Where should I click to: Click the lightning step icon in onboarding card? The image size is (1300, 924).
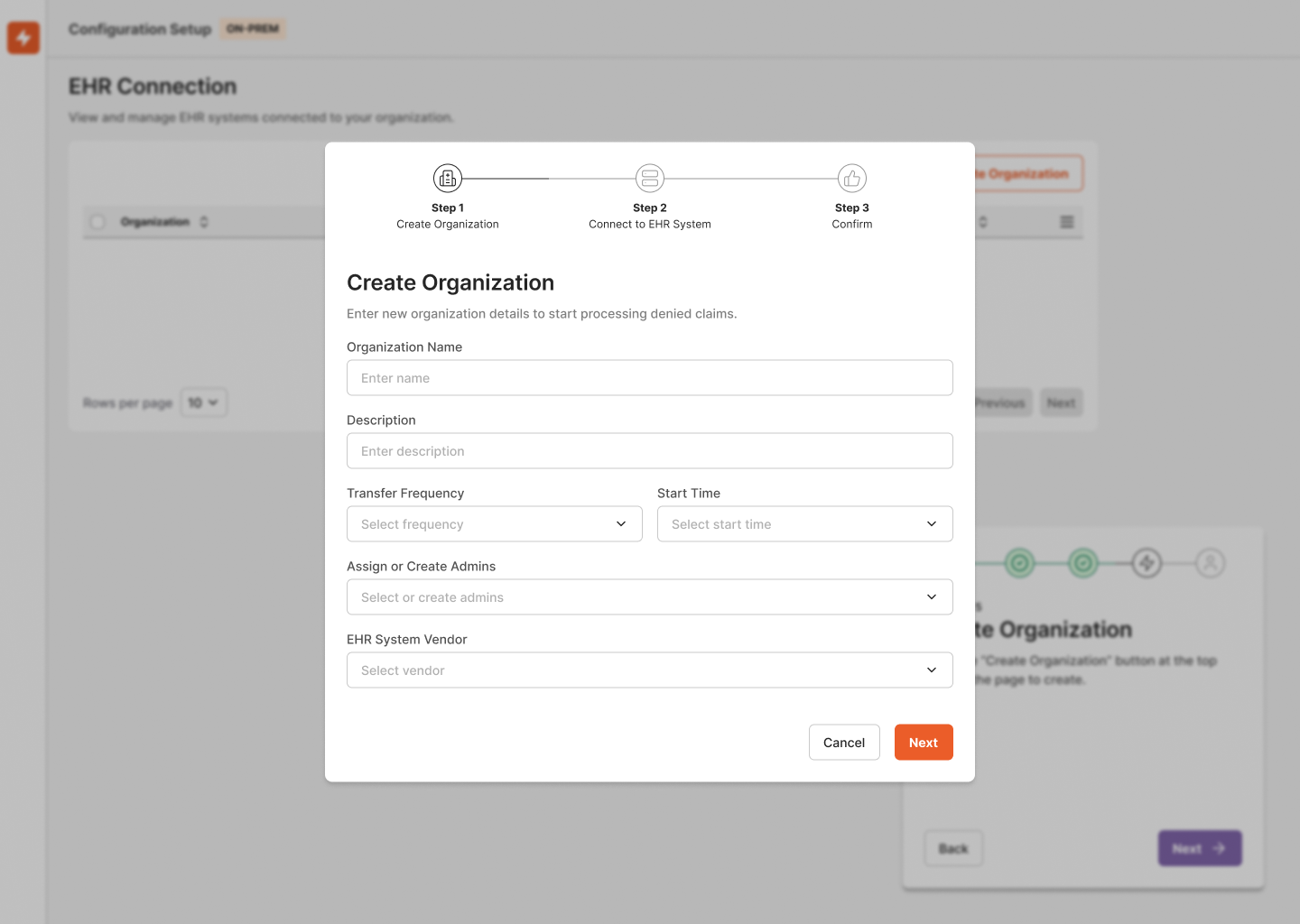click(x=1147, y=562)
